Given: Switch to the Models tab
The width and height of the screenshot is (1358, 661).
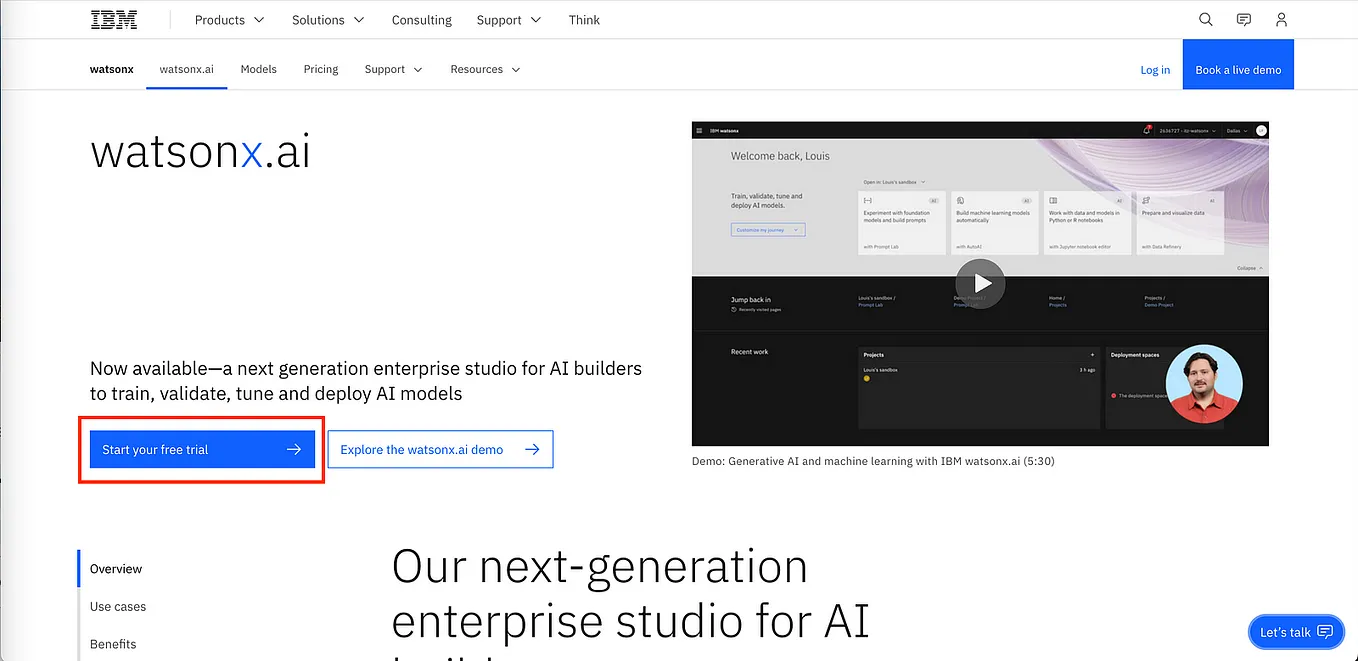Looking at the screenshot, I should click(x=258, y=69).
